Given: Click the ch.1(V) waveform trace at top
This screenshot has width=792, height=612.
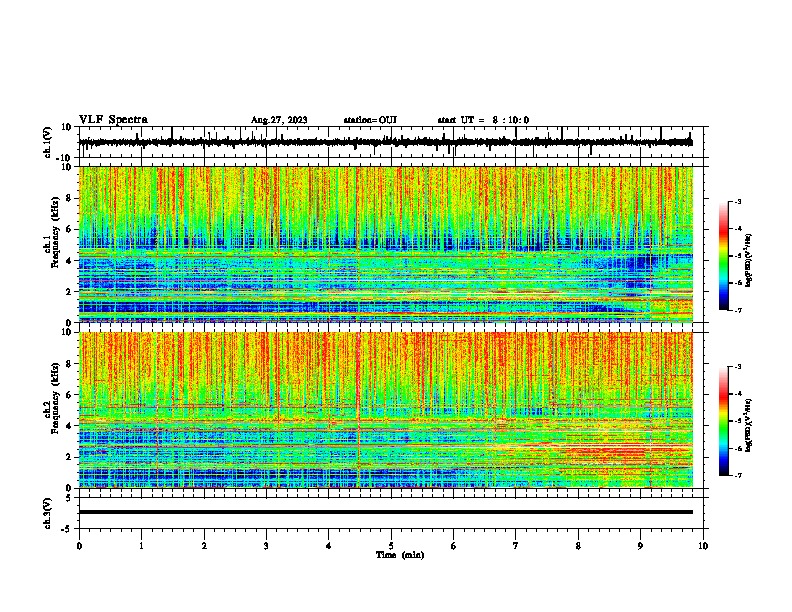Looking at the screenshot, I should click(386, 142).
